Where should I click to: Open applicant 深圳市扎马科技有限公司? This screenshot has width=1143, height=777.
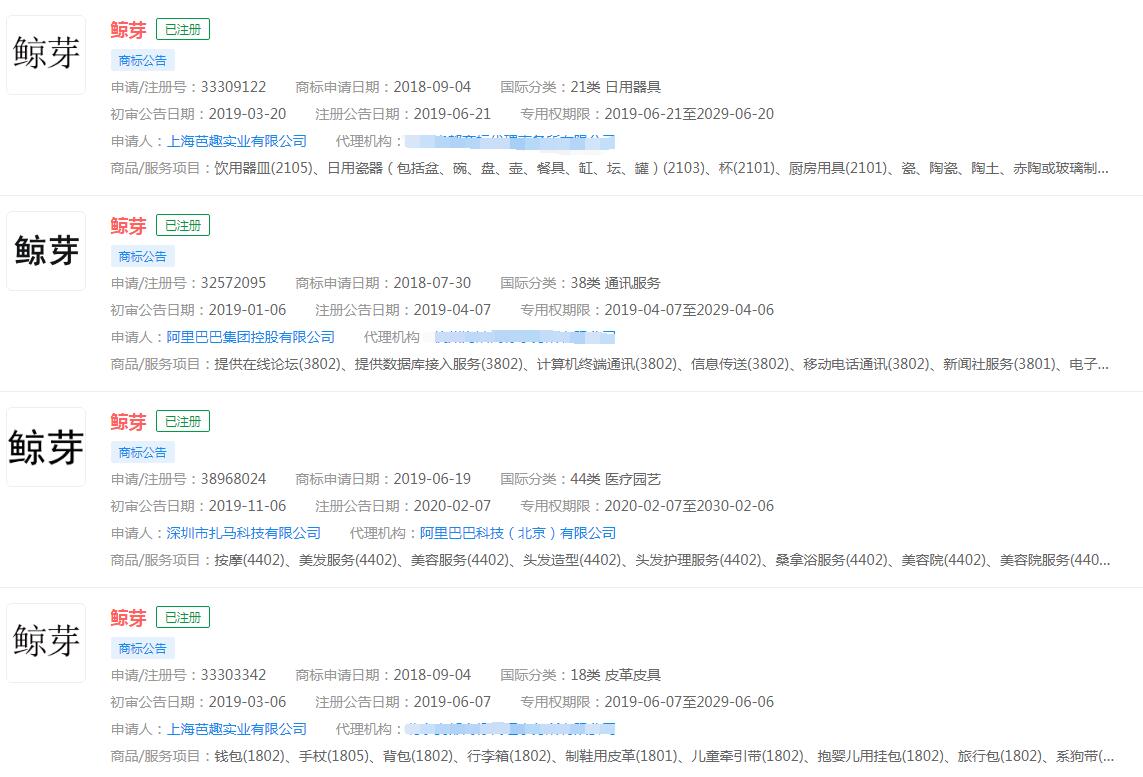pos(244,533)
